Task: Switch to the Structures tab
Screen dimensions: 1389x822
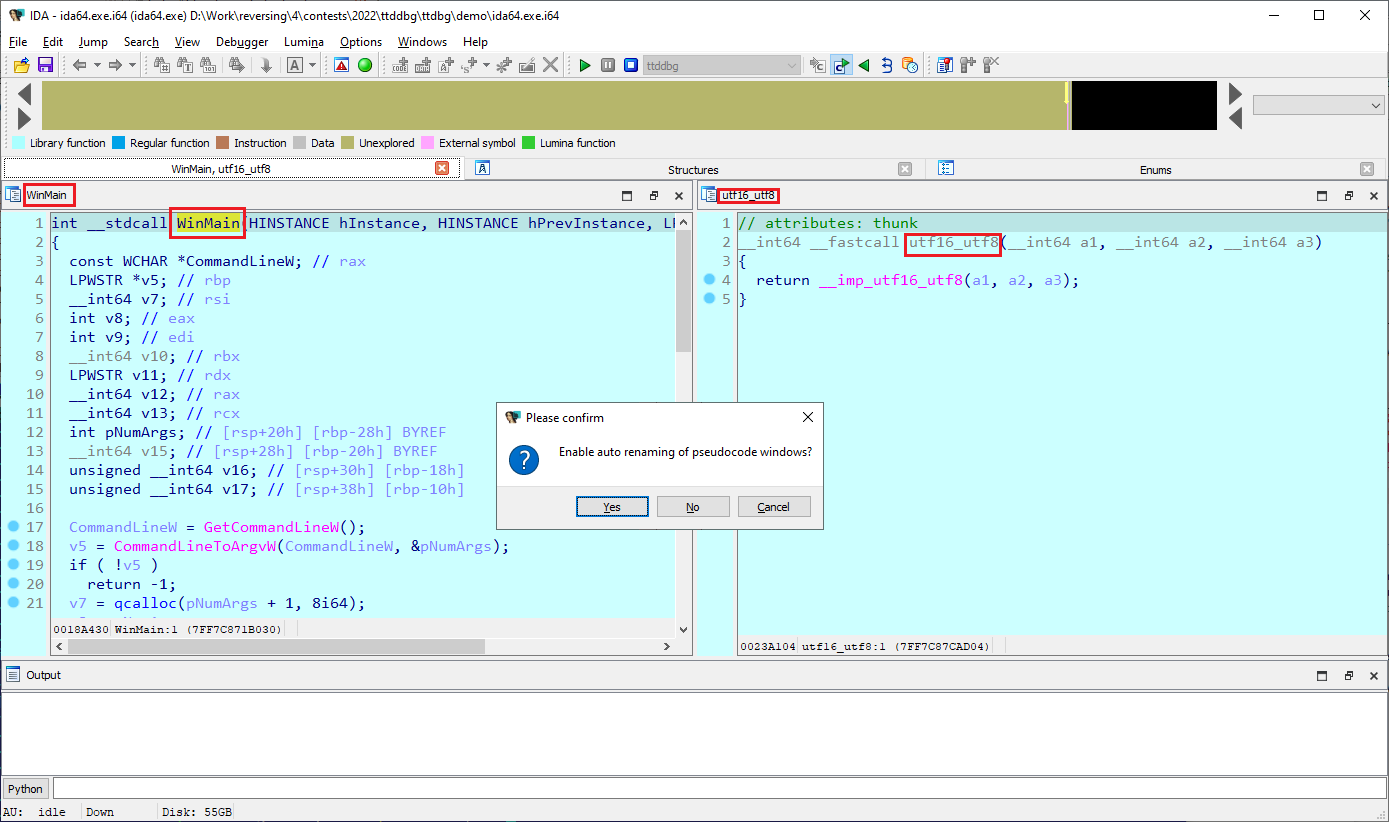Action: 693,170
